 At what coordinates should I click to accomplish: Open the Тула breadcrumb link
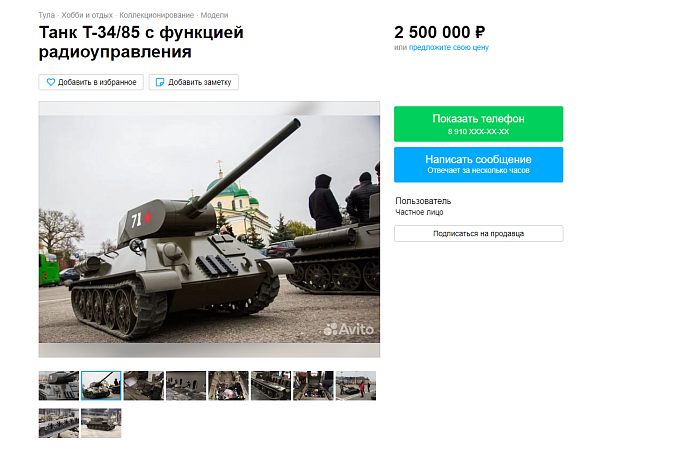tap(47, 15)
